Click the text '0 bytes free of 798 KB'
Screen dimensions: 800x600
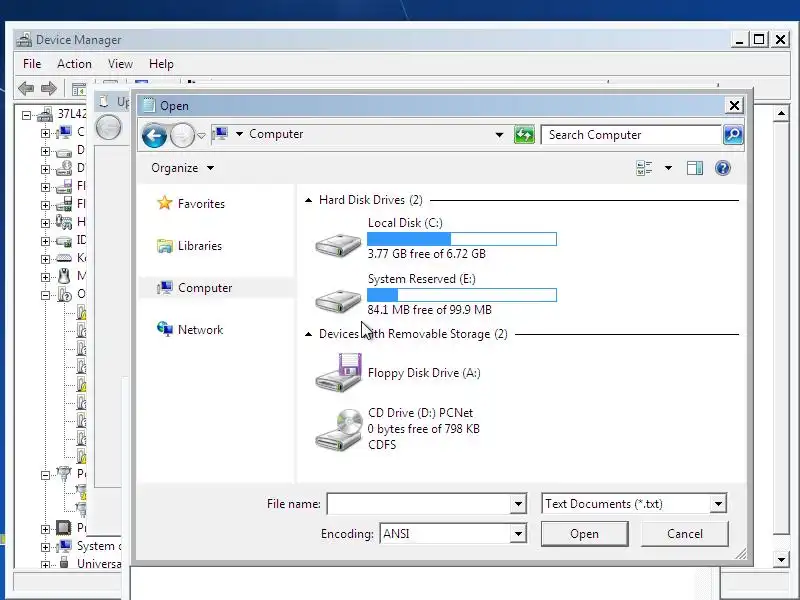coord(423,429)
